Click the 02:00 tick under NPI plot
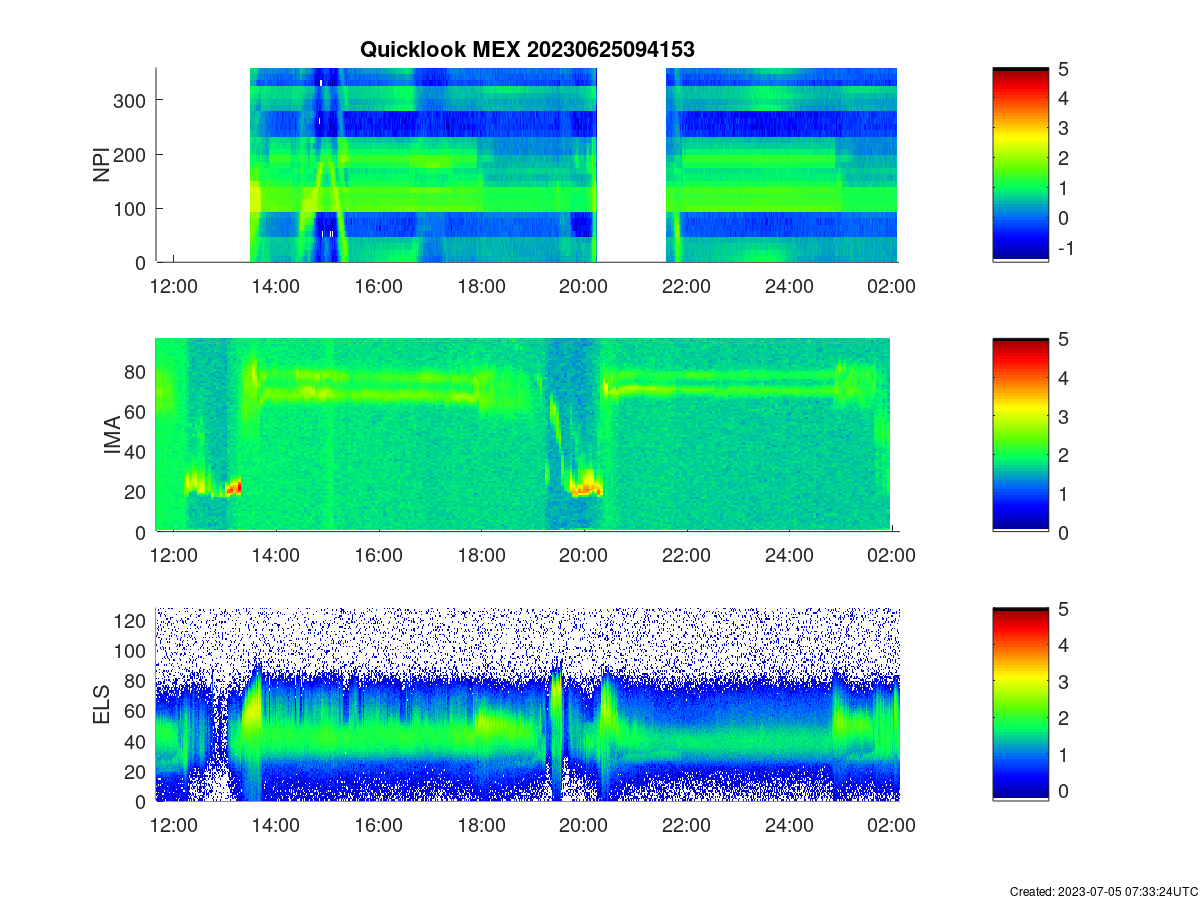 [x=891, y=286]
